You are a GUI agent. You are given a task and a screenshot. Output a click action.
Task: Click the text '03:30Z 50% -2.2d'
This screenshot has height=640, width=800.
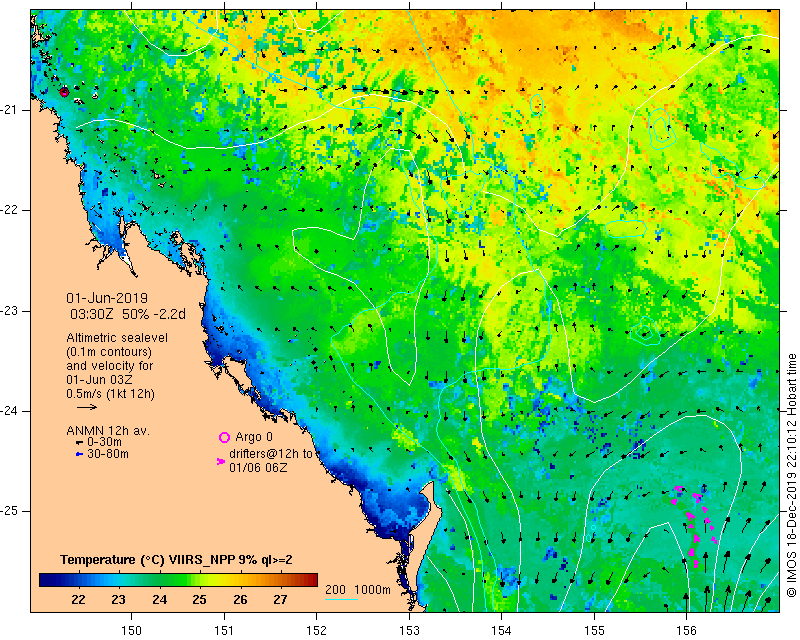pos(128,314)
